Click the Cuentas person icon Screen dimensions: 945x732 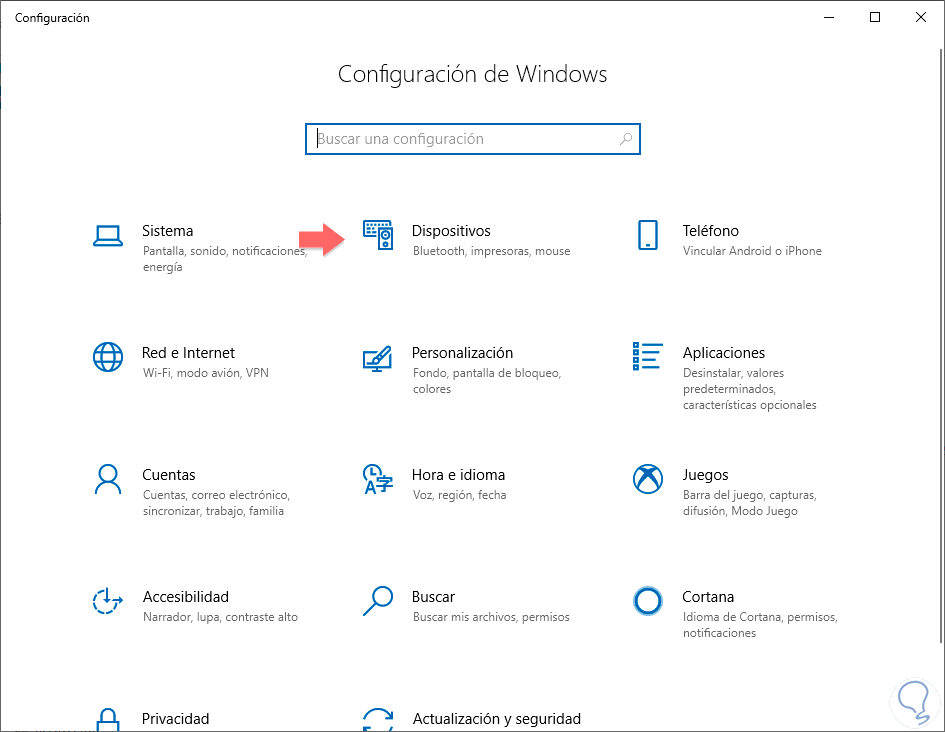[108, 479]
